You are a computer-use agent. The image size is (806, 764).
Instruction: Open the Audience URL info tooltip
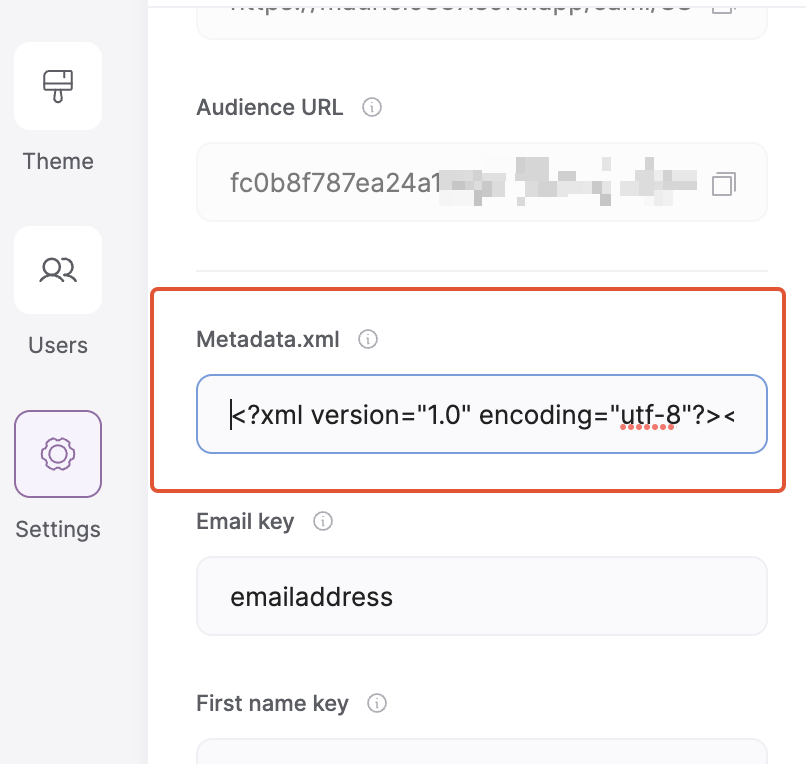pyautogui.click(x=371, y=107)
